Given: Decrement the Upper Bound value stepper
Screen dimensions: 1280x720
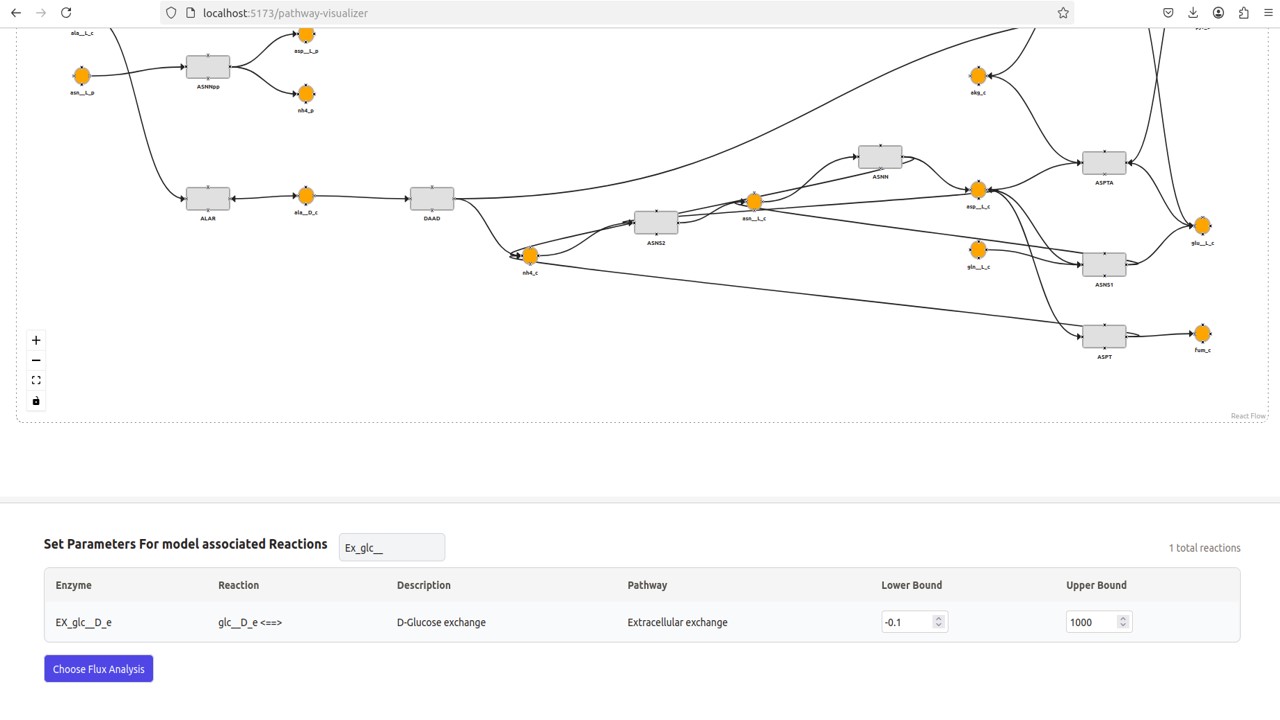Looking at the screenshot, I should point(1122,626).
